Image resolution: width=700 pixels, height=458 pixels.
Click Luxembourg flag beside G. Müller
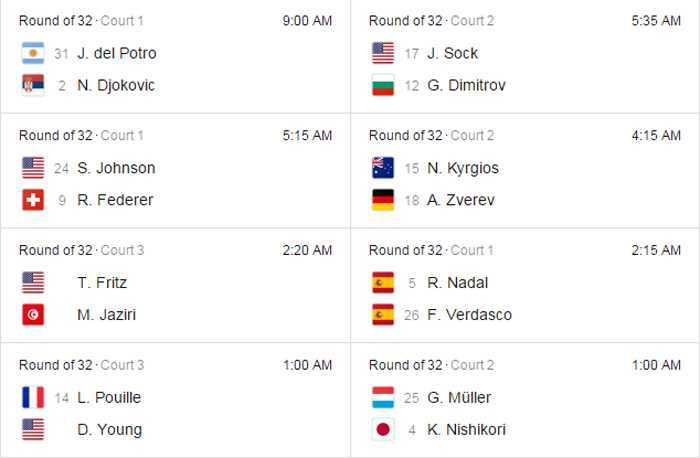pos(383,397)
